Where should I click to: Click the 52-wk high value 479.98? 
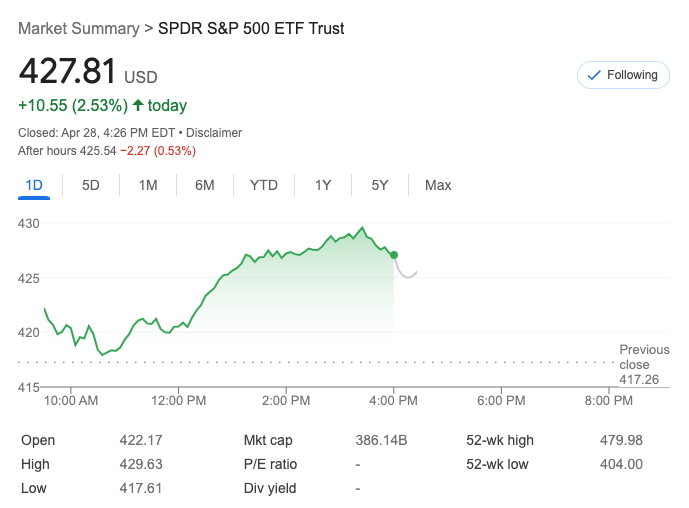coord(622,440)
